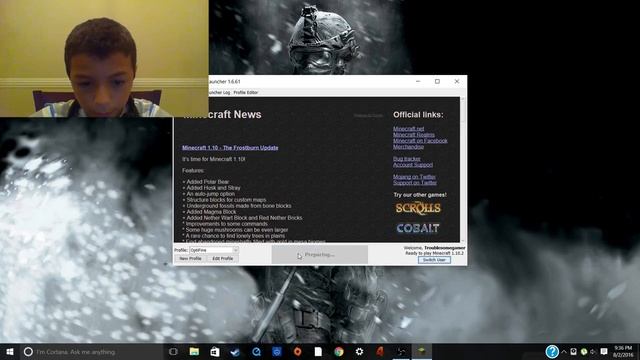640x360 pixels.
Task: Select the Minecraft launcher taskbar icon
Action: pyautogui.click(x=421, y=351)
